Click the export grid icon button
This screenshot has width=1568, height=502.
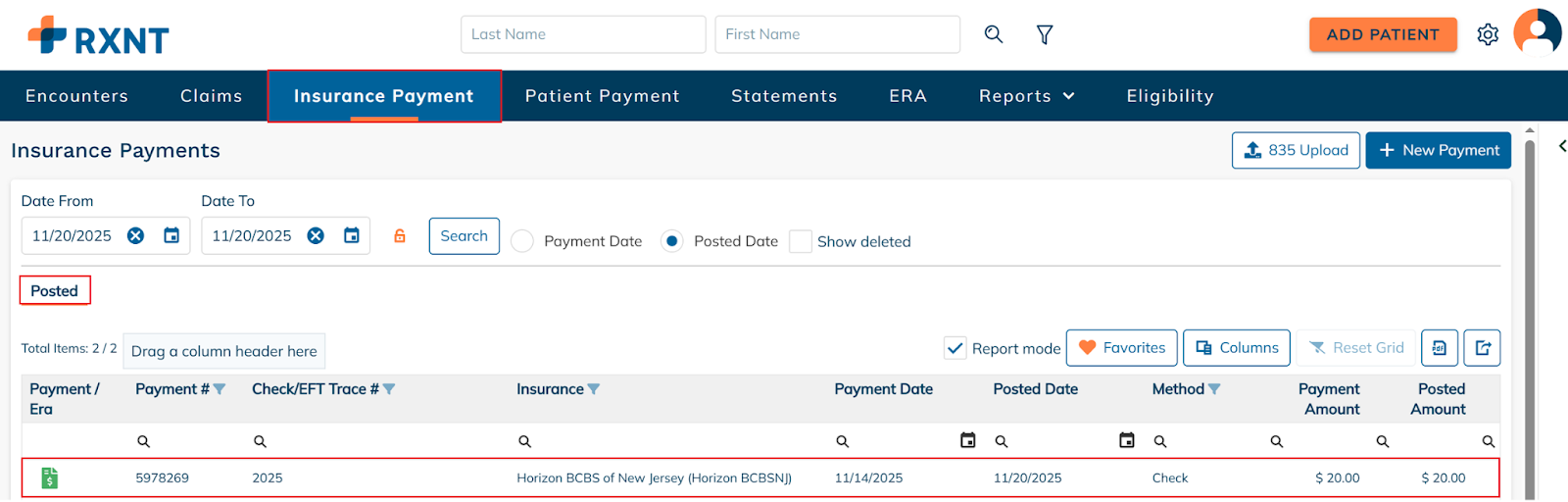pos(1482,348)
